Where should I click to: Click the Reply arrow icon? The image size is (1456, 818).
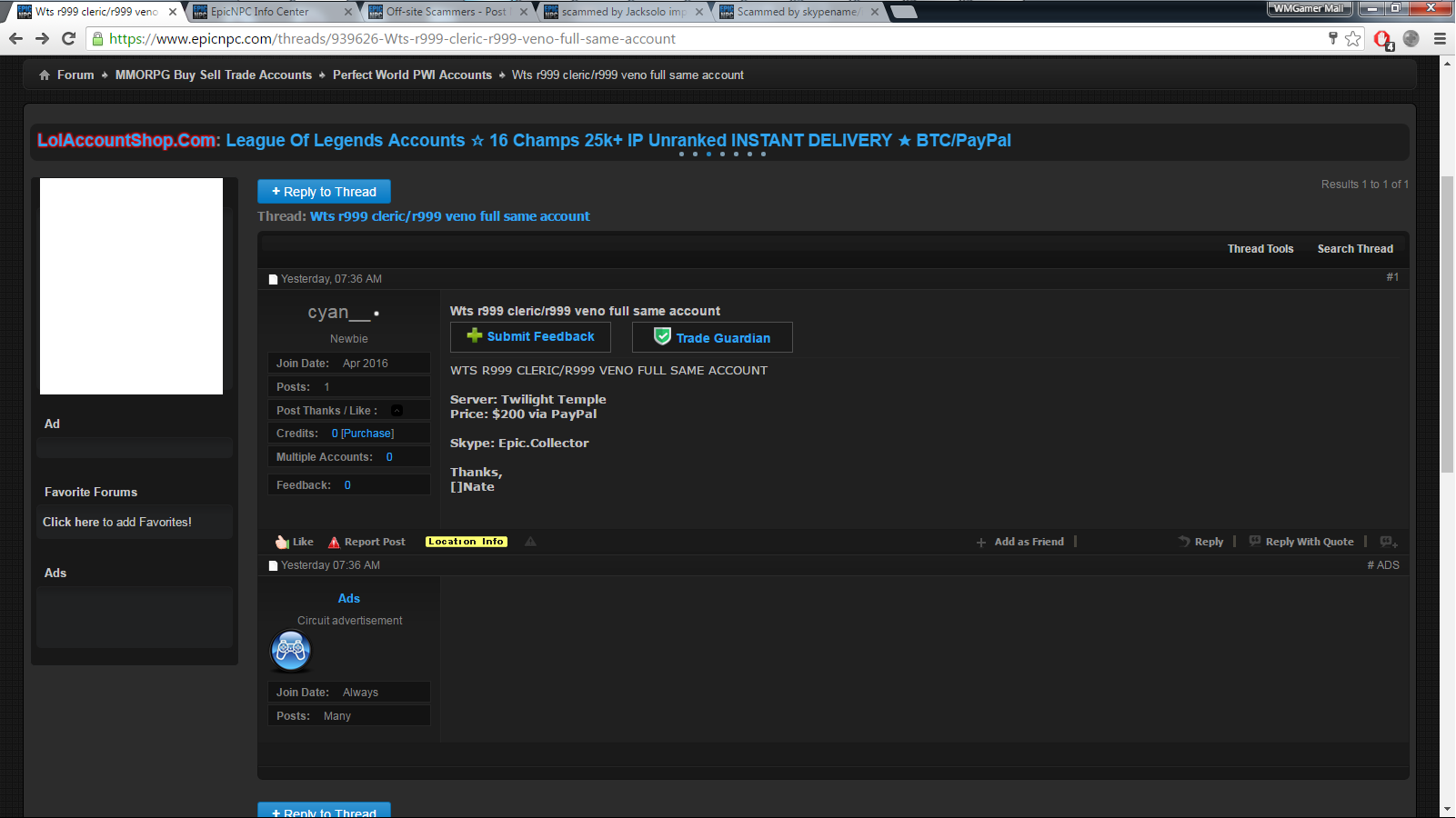coord(1184,541)
